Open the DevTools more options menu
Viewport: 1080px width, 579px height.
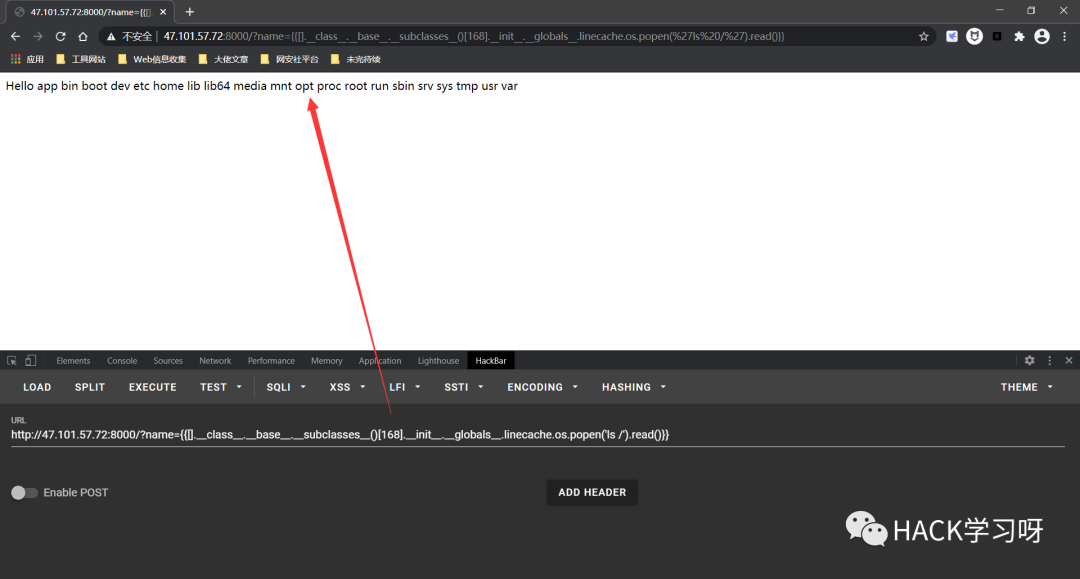[x=1050, y=361]
